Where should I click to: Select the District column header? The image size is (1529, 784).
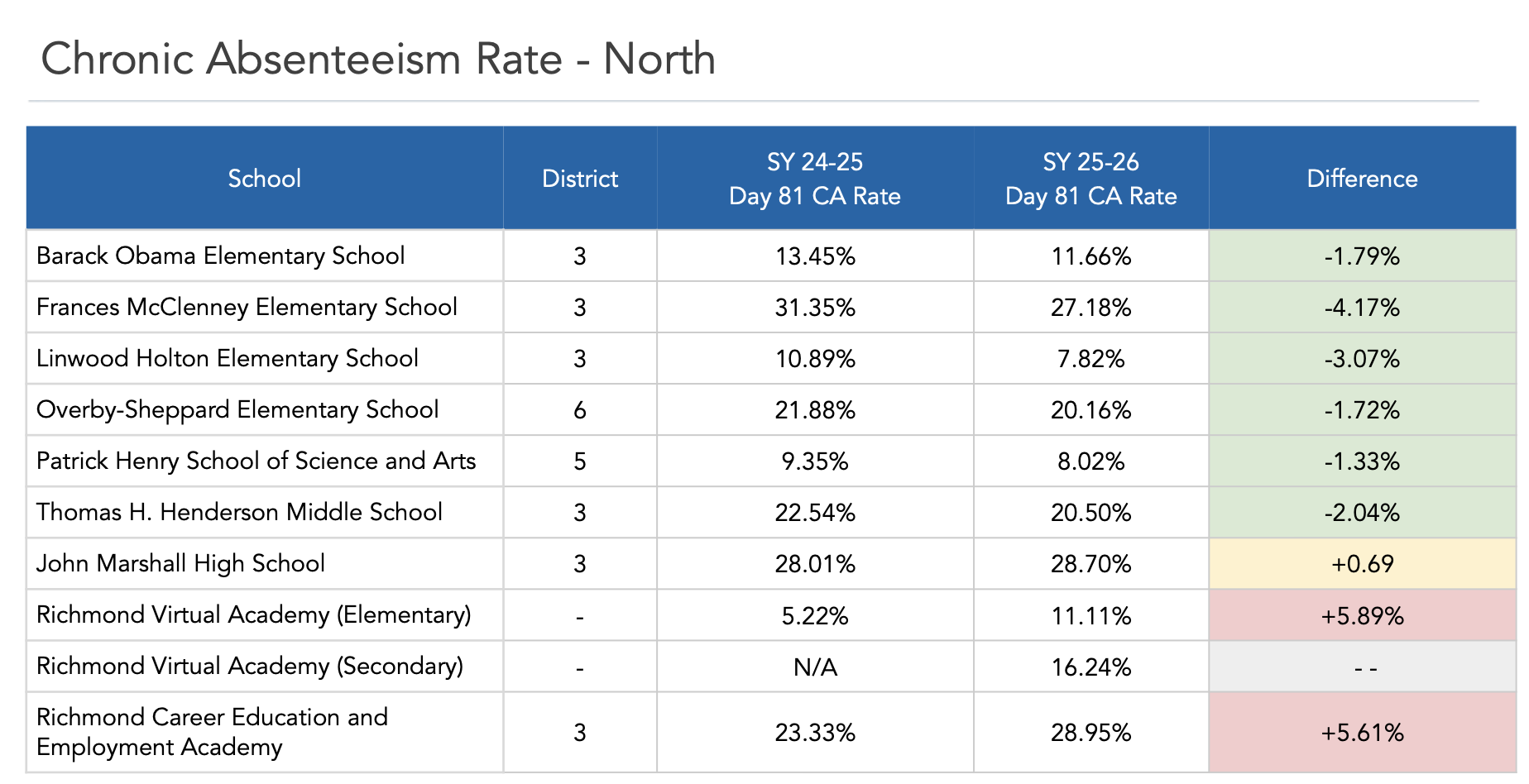pyautogui.click(x=580, y=178)
